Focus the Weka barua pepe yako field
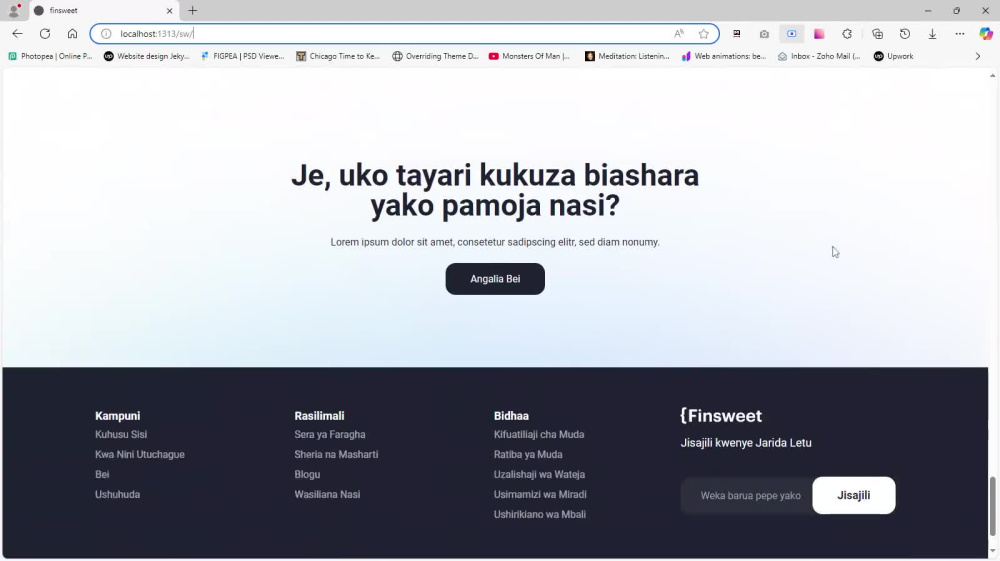1000x561 pixels. pos(747,495)
